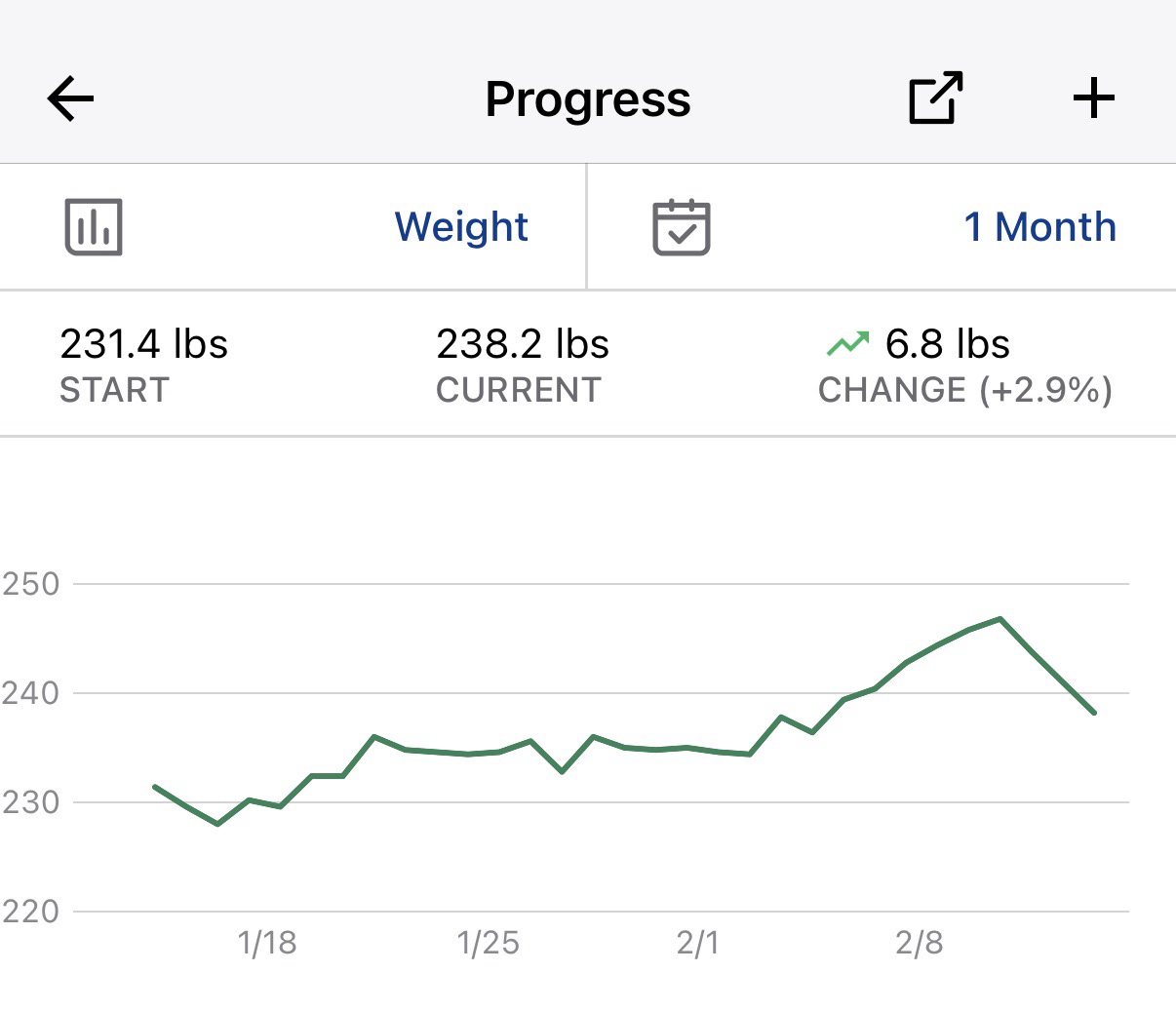The height and width of the screenshot is (1011, 1176).
Task: Tap the peak point of weight line
Action: coord(1000,618)
